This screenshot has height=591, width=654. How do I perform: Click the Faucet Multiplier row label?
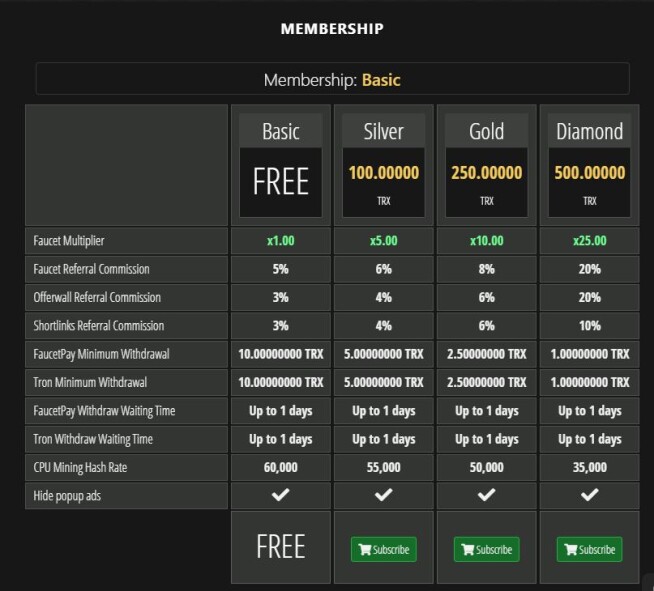point(69,241)
